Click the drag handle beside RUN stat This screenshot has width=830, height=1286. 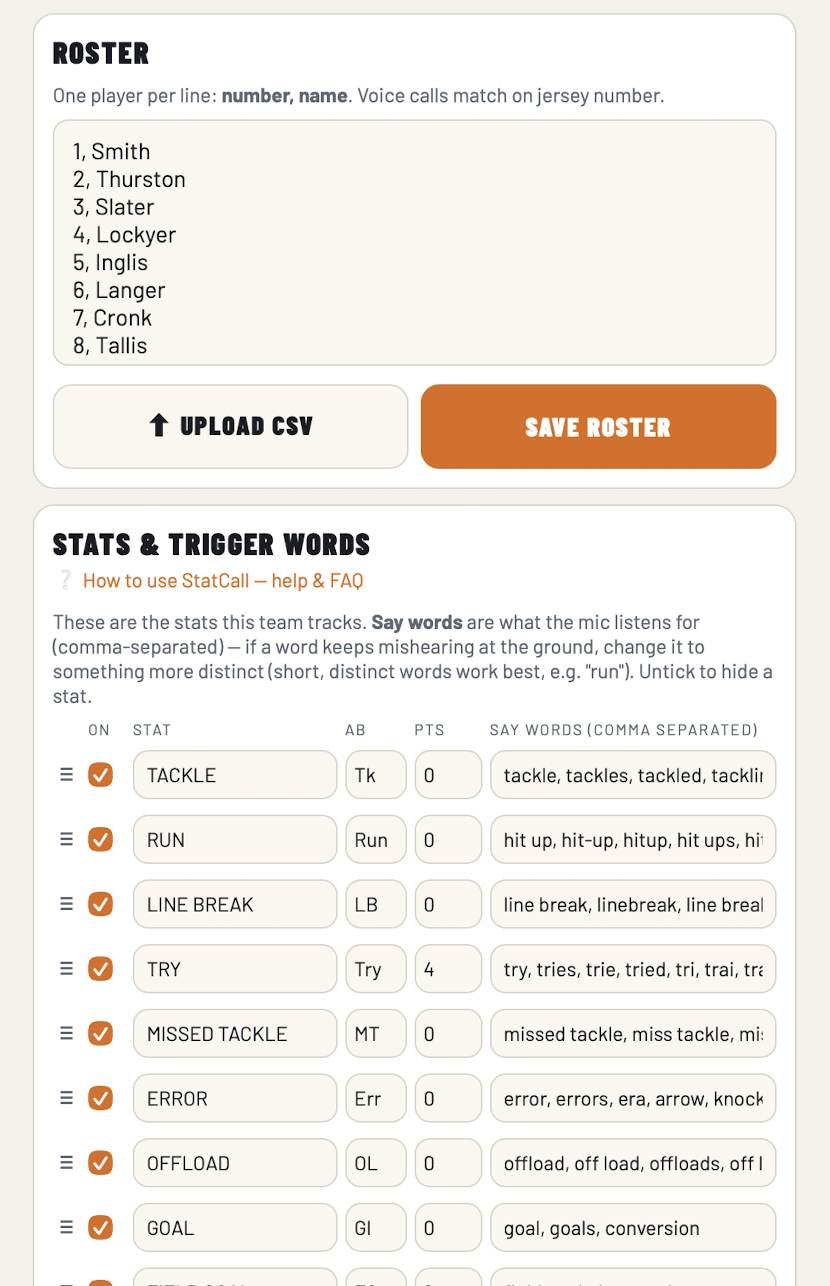(x=66, y=840)
